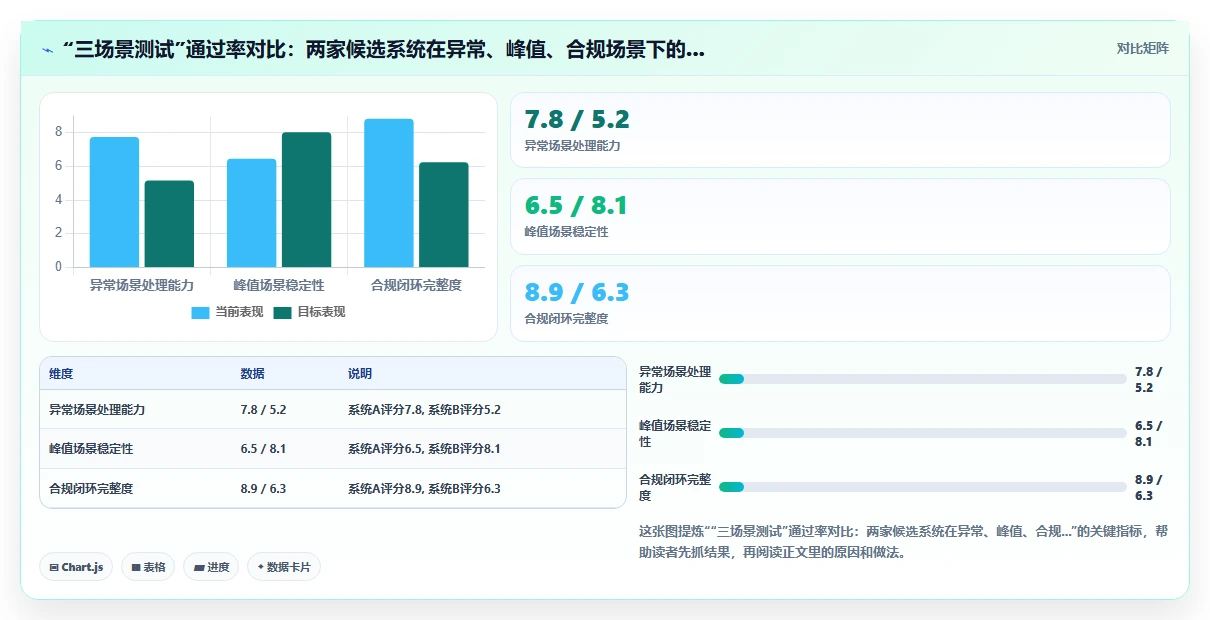Click the 说明 column header
The height and width of the screenshot is (620, 1210).
pyautogui.click(x=360, y=374)
